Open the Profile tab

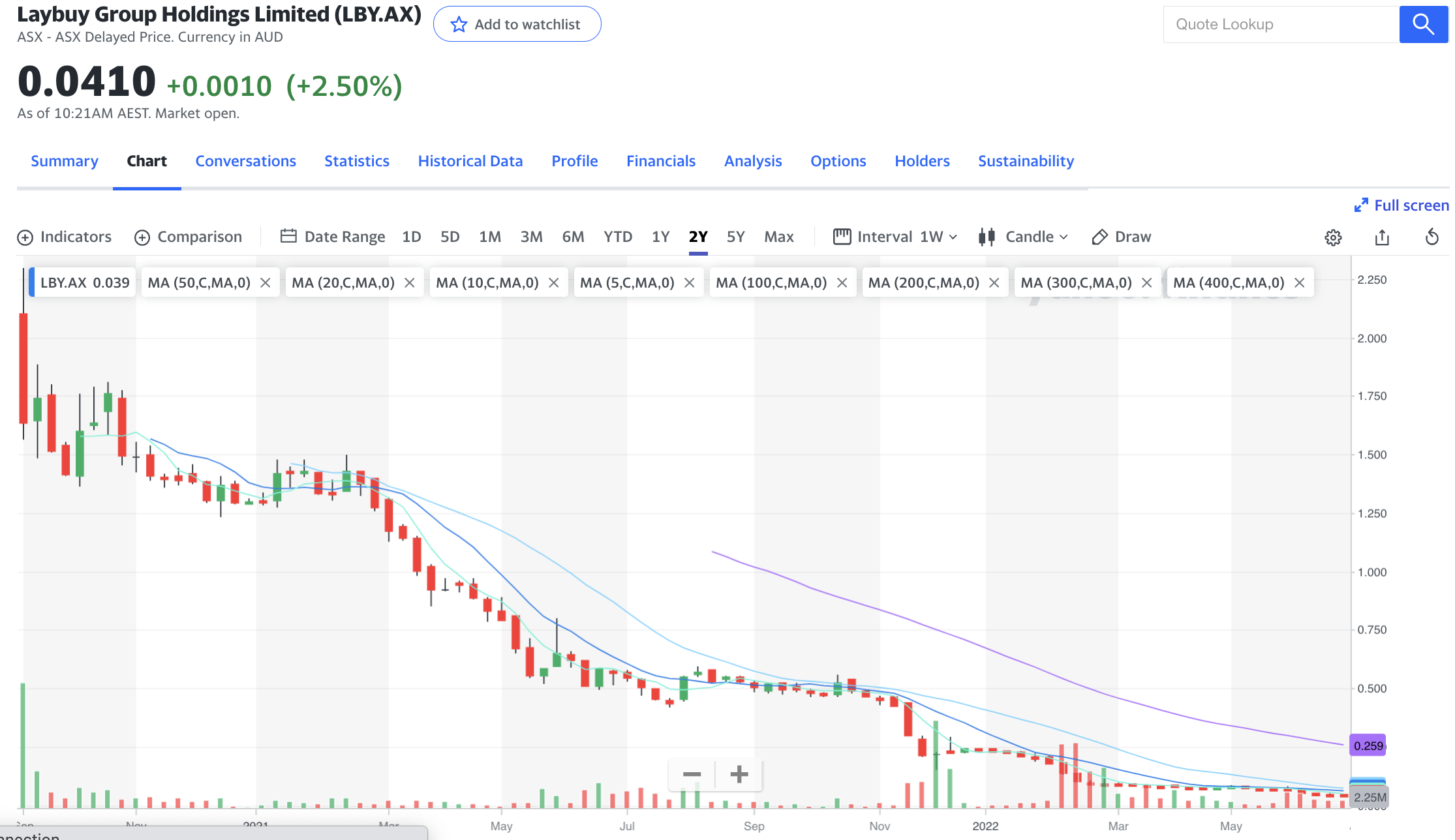[575, 161]
